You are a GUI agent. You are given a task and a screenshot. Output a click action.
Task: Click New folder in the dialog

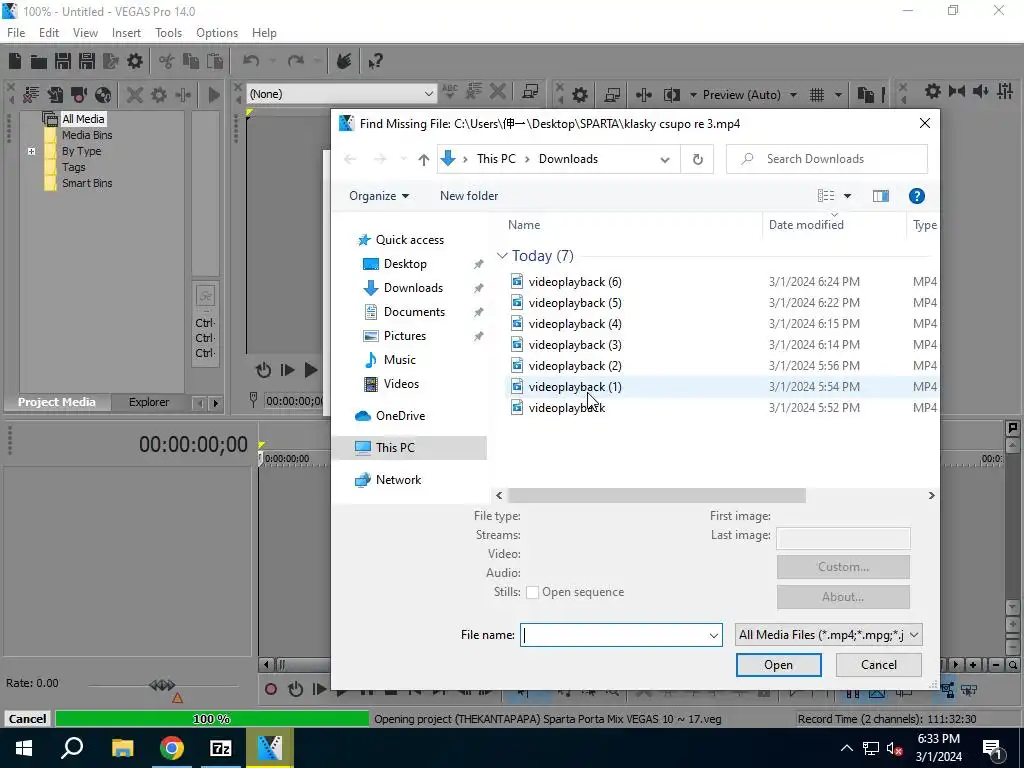click(x=469, y=196)
